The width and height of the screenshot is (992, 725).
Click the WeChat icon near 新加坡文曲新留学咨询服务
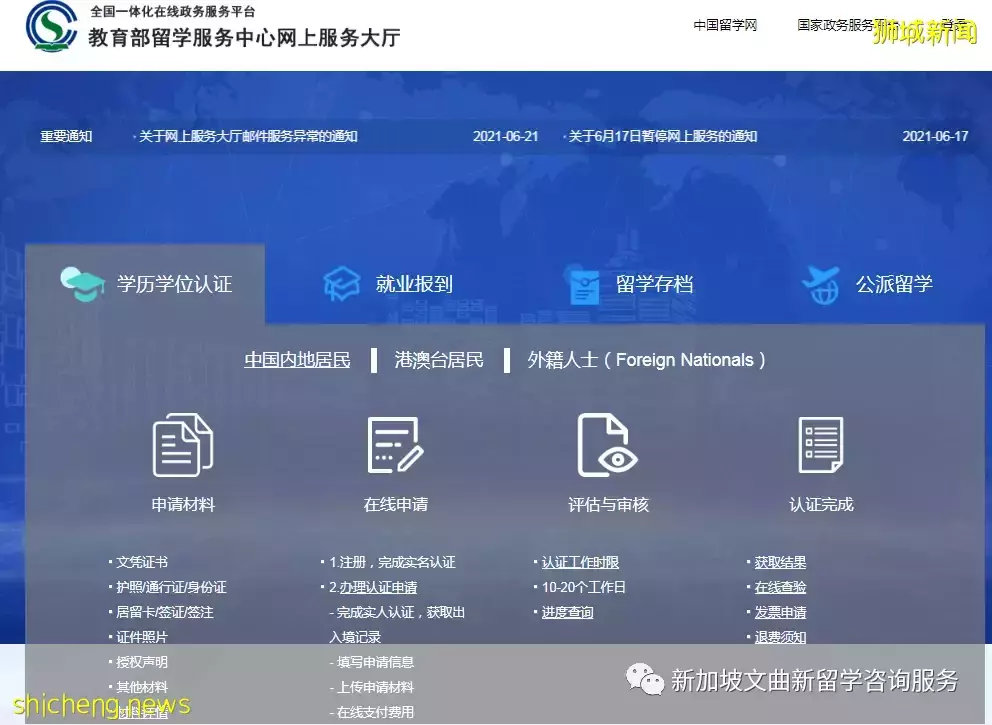tap(645, 680)
